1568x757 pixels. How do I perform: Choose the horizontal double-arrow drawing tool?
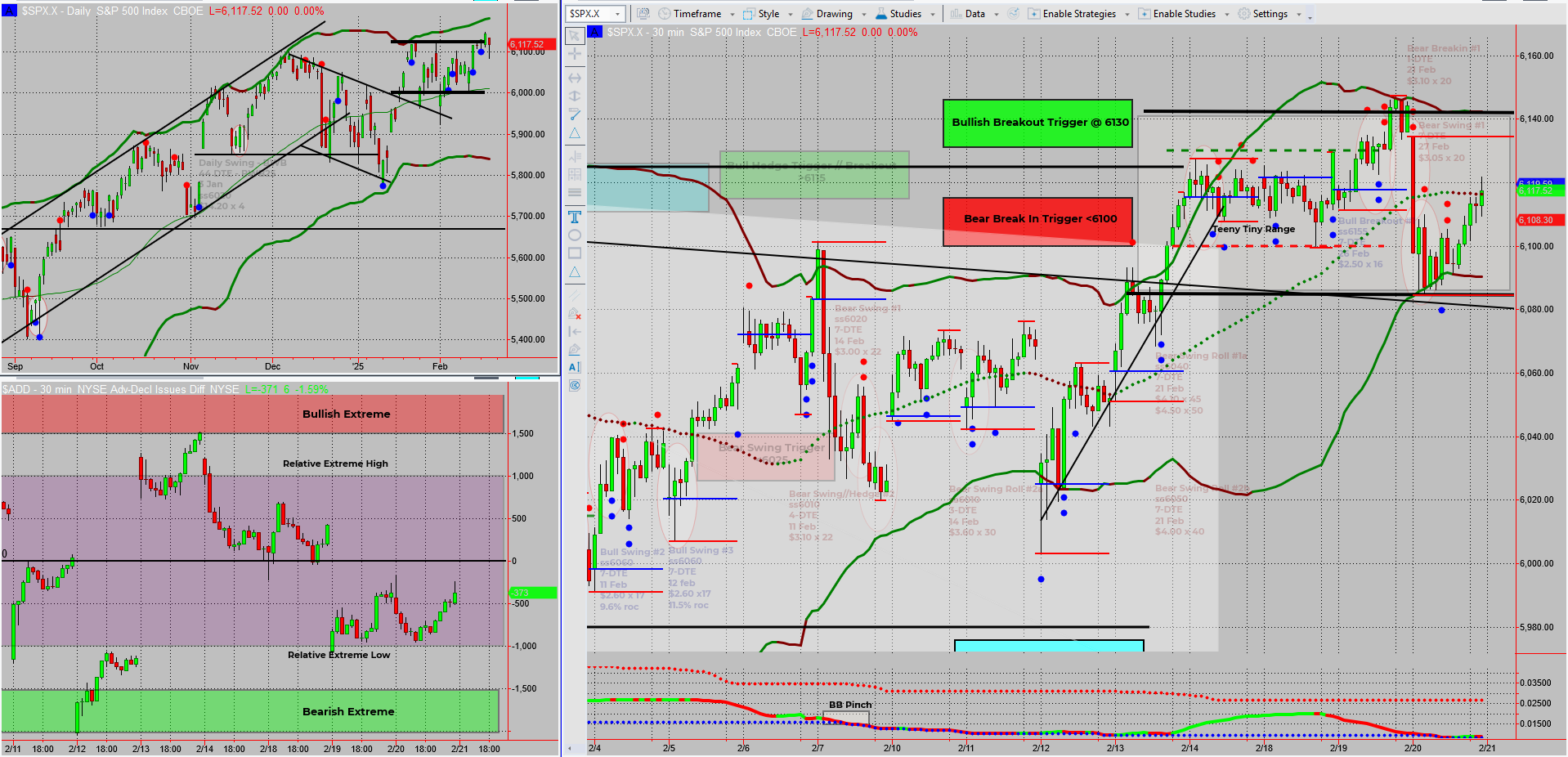point(575,78)
